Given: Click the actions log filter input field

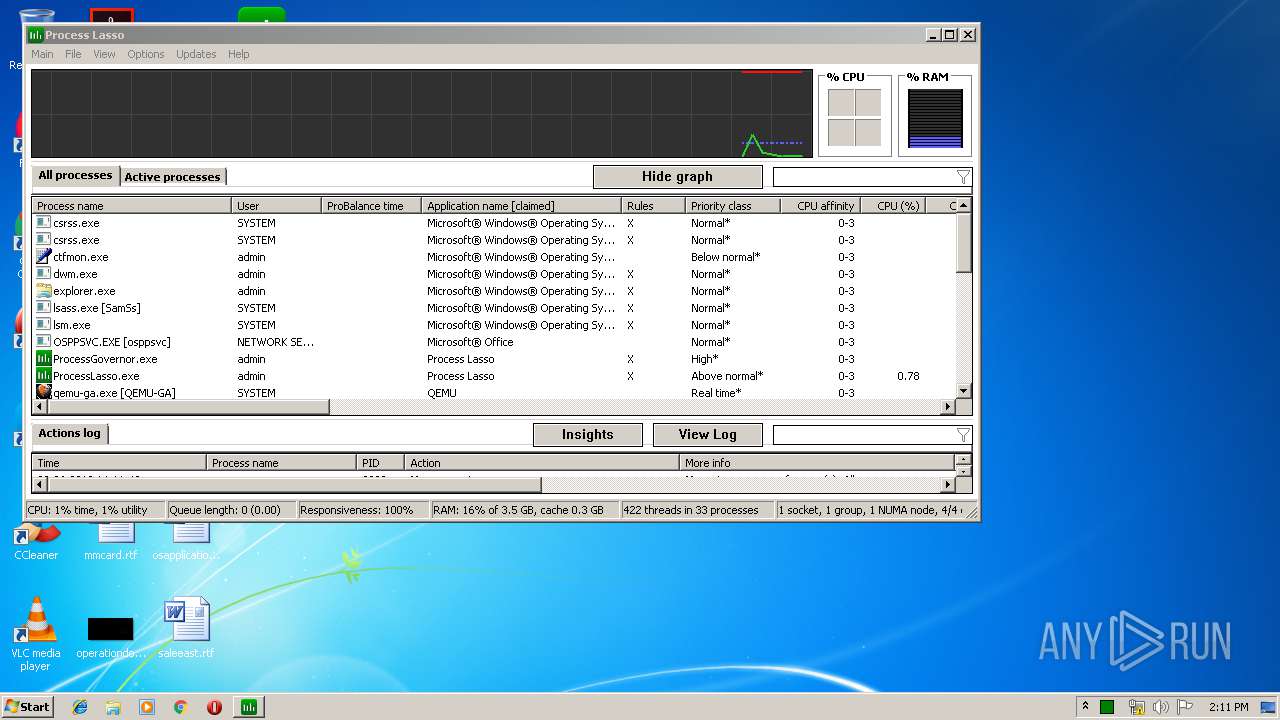Looking at the screenshot, I should pos(864,435).
